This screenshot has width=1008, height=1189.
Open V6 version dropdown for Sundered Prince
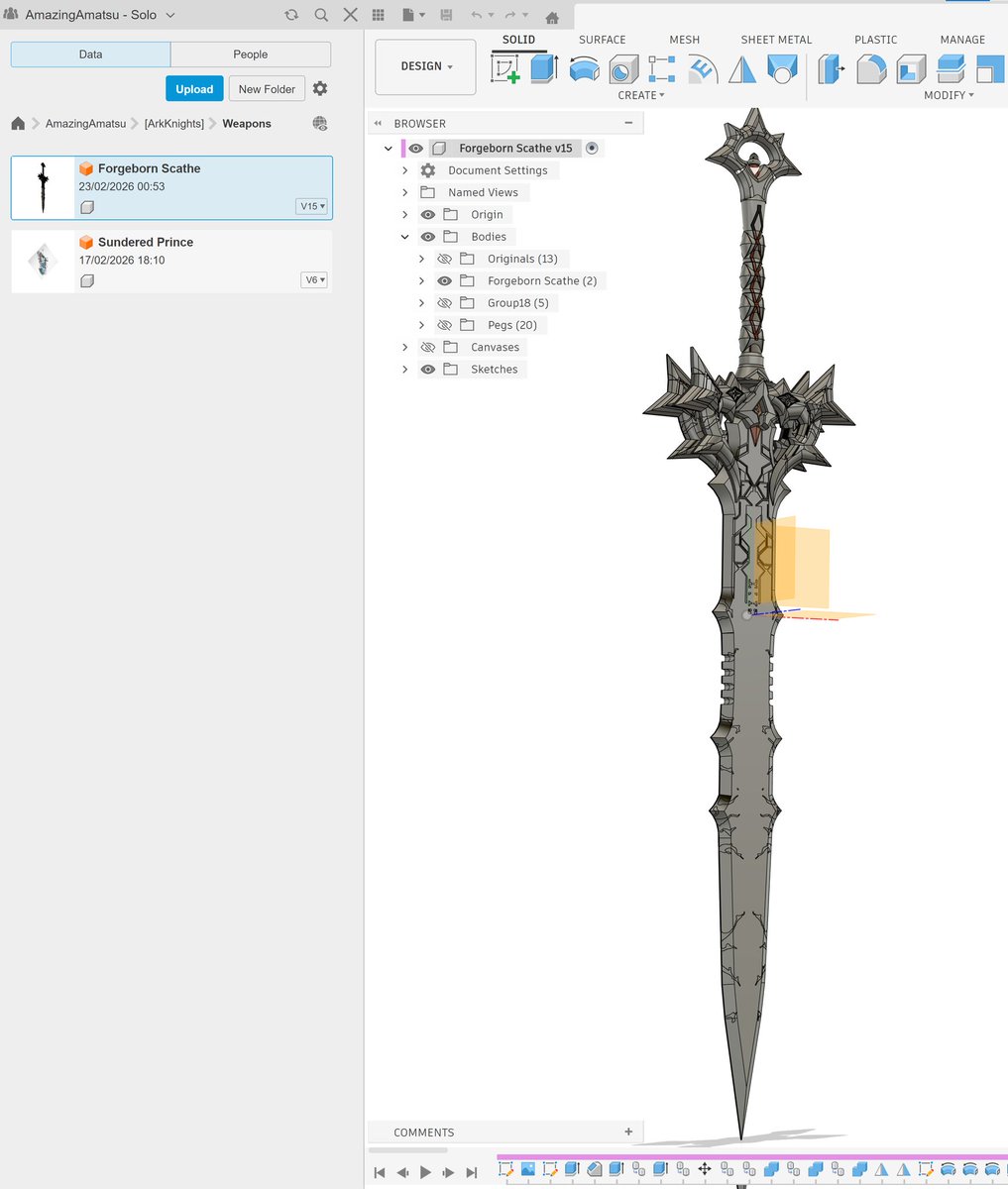click(x=313, y=280)
